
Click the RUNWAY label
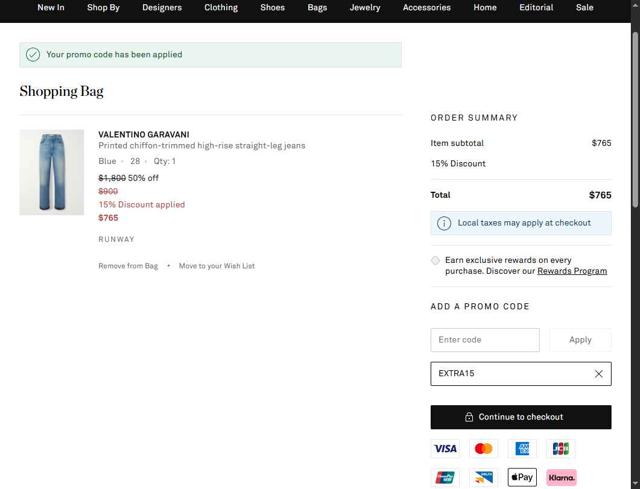tap(116, 240)
